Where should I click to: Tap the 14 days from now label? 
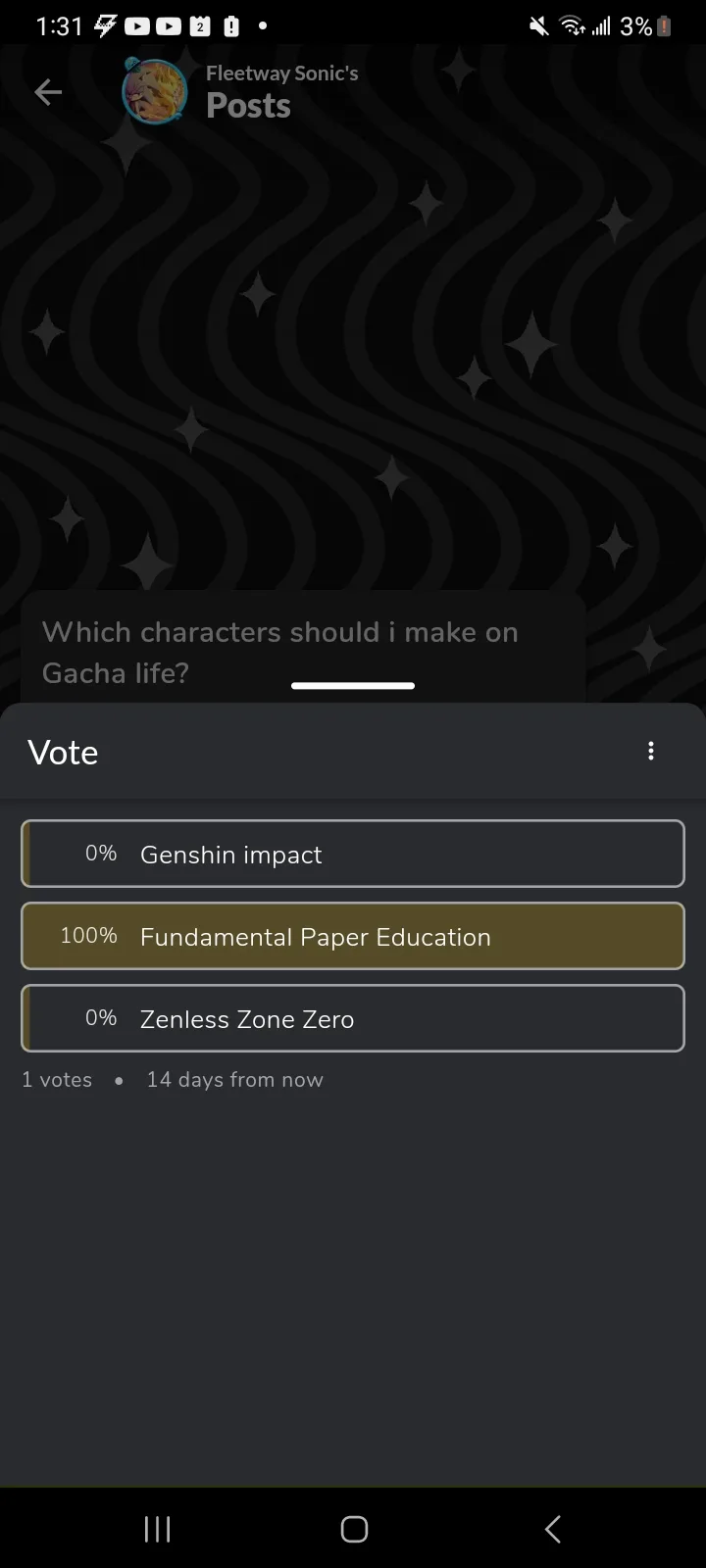coord(234,1079)
